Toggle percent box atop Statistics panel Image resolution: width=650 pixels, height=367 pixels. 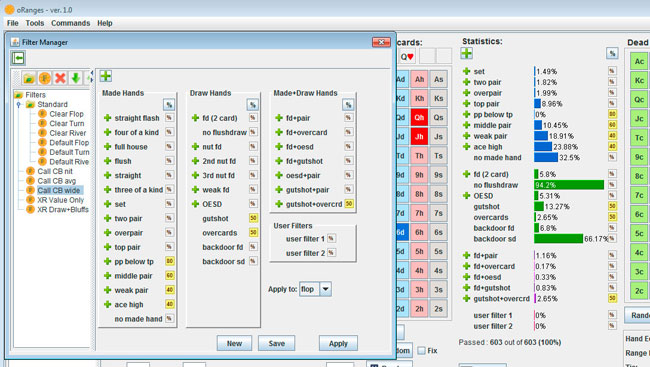point(612,53)
